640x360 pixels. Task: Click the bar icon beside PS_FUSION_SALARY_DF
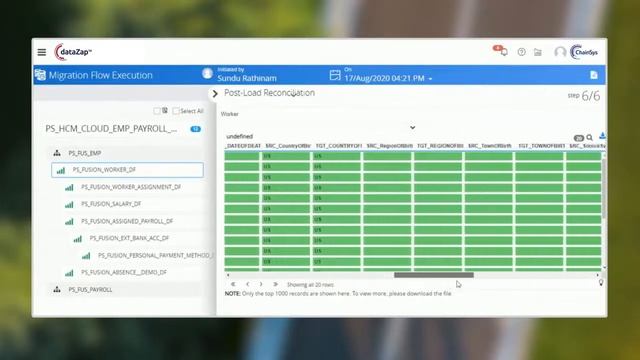pos(69,204)
